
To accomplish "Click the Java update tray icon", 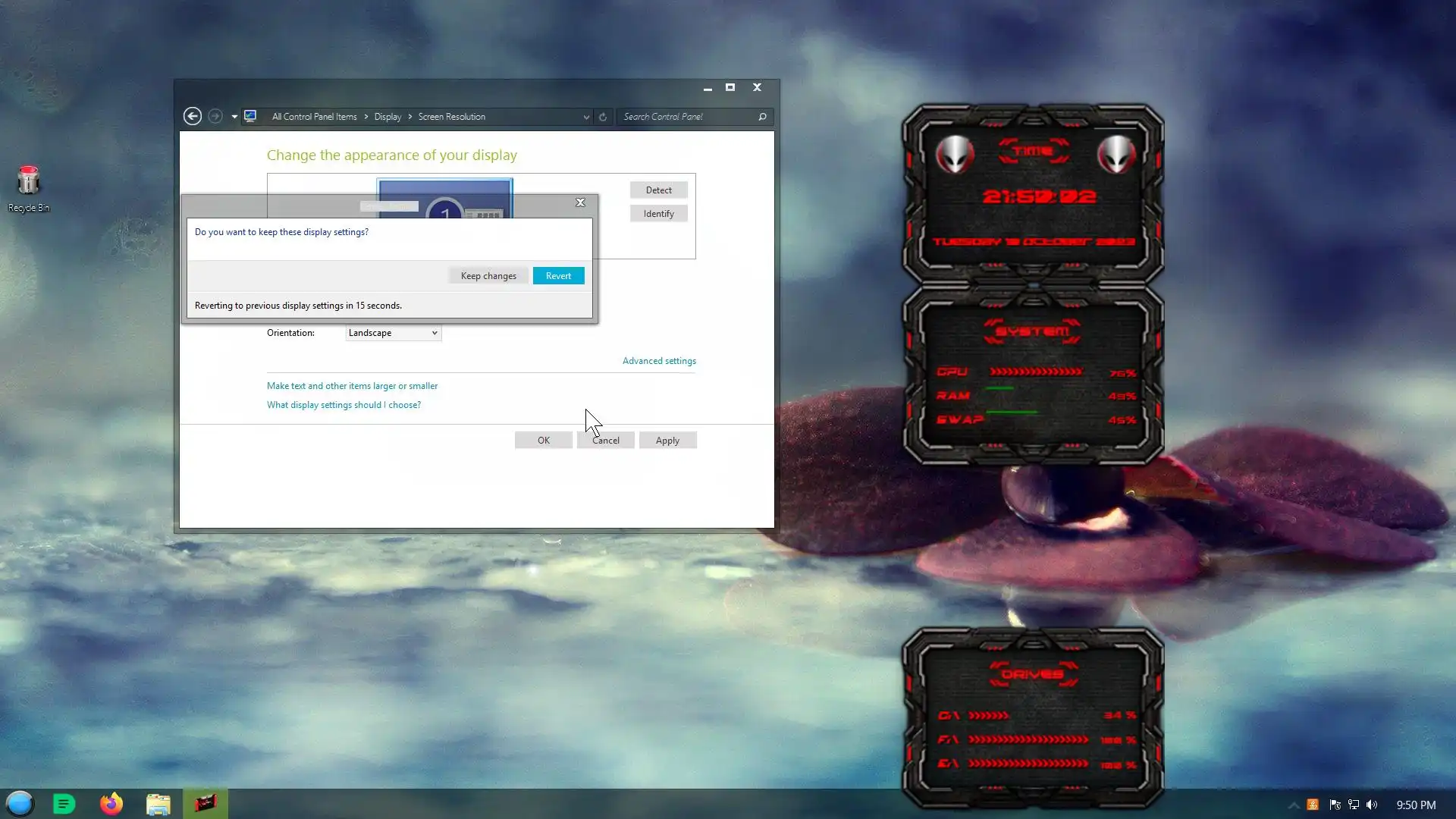I will pos(1313,805).
